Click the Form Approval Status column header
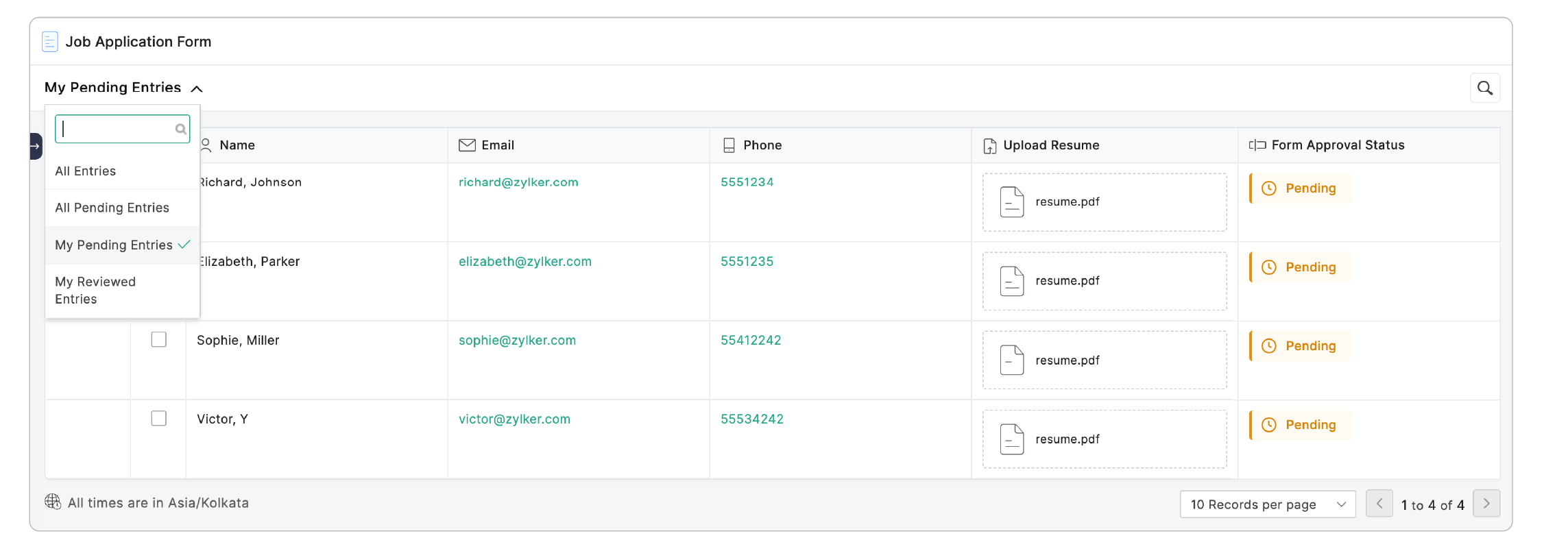This screenshot has width=1568, height=551. pos(1337,145)
